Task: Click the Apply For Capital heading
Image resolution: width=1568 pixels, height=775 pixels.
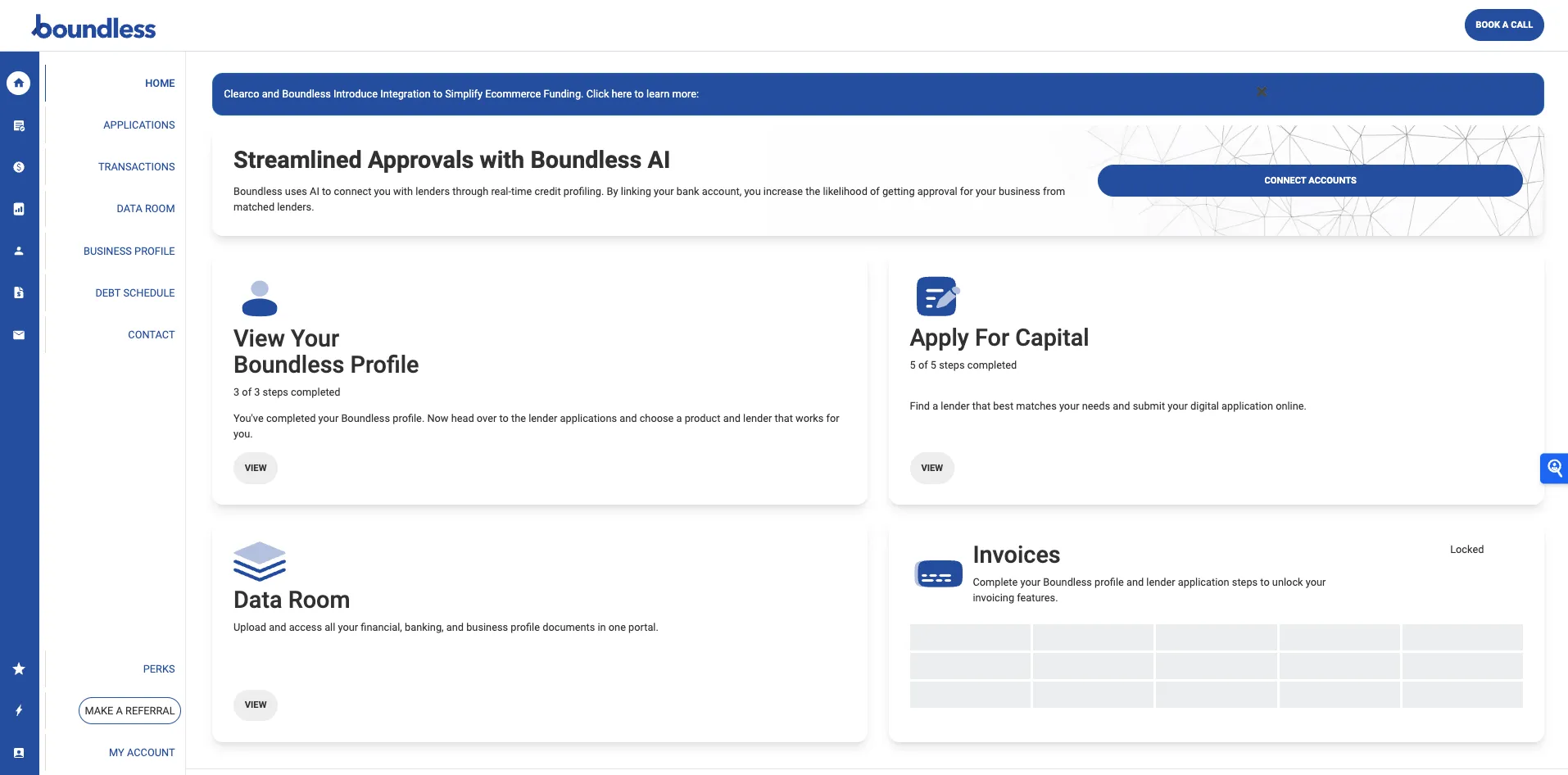Action: 999,338
